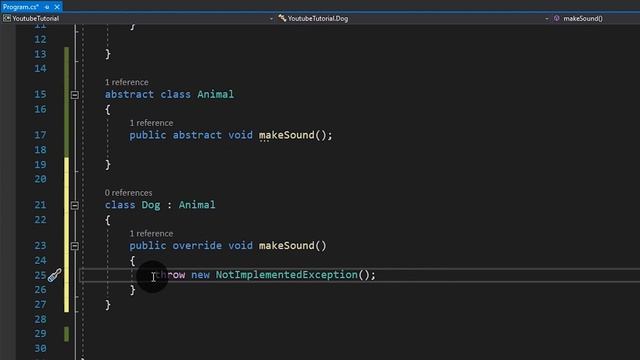Click 'Dog' in the class declaration
Screen dimensions: 640x360
point(151,205)
